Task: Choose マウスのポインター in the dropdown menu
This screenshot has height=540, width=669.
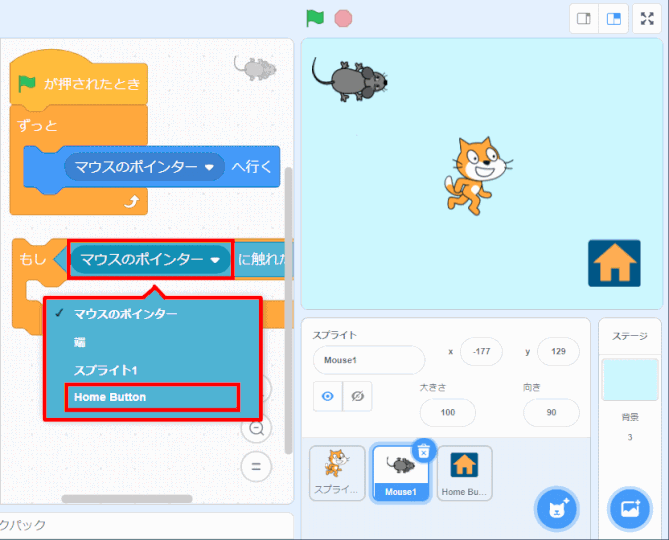Action: point(125,314)
